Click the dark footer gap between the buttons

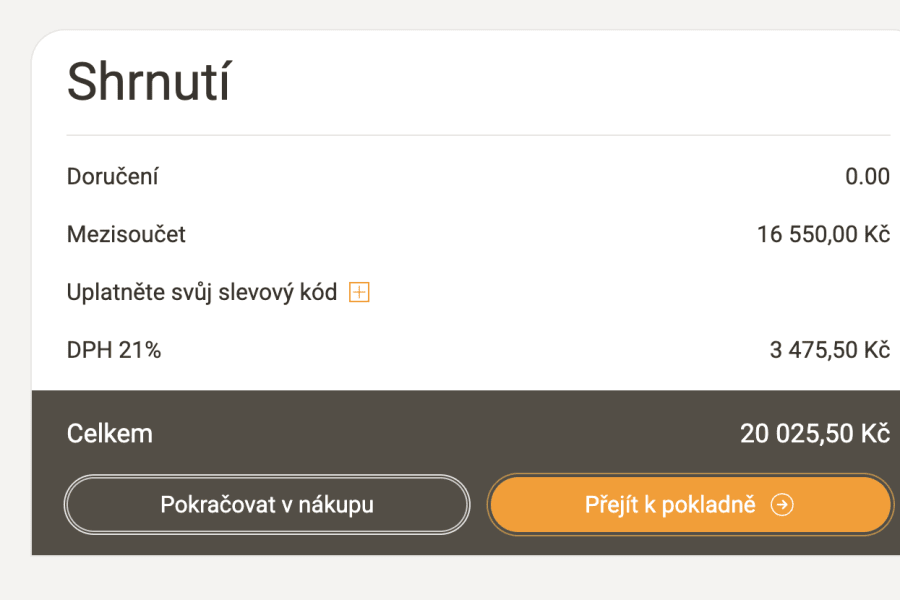point(478,505)
